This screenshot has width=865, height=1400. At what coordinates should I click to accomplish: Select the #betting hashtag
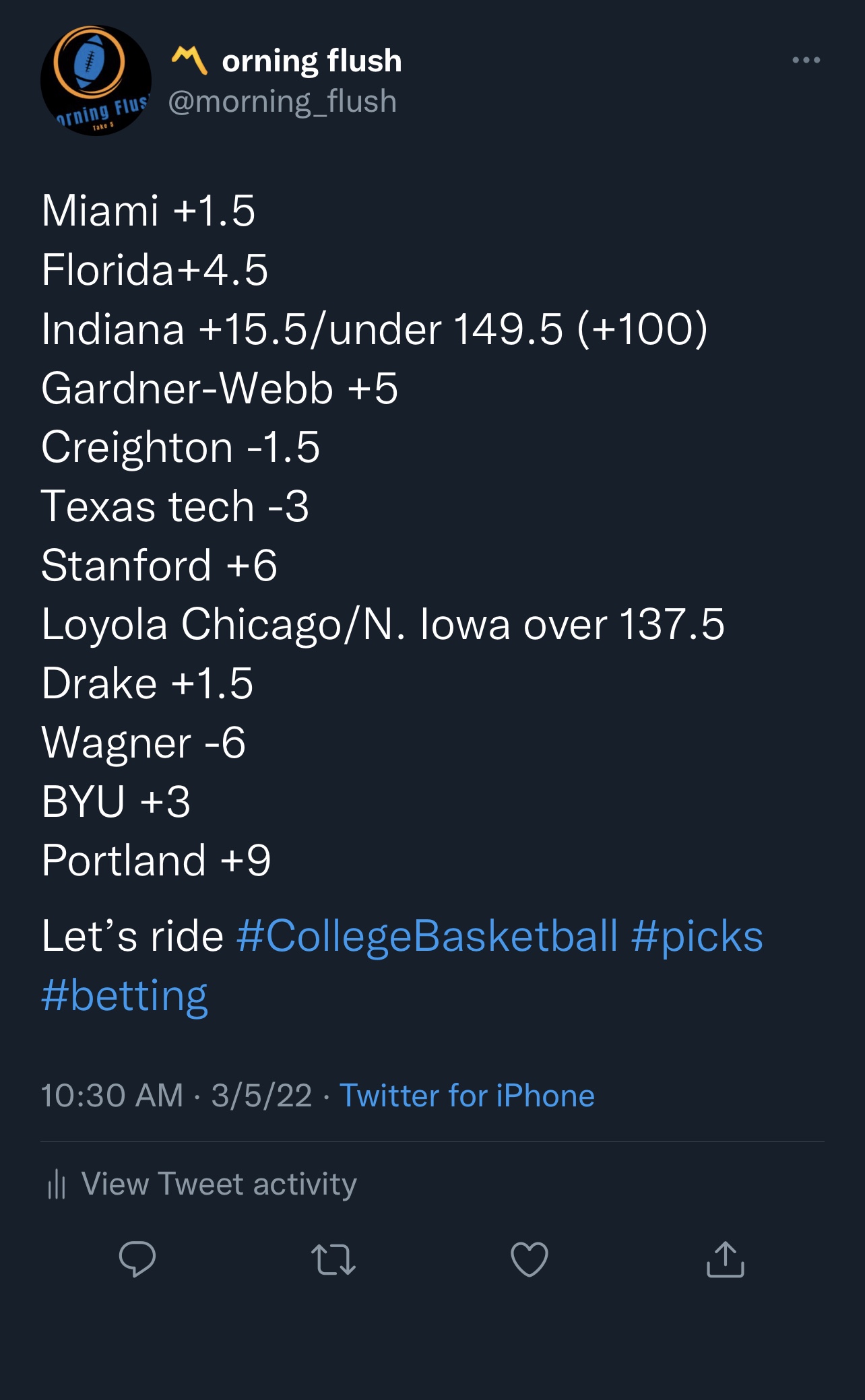coord(125,995)
